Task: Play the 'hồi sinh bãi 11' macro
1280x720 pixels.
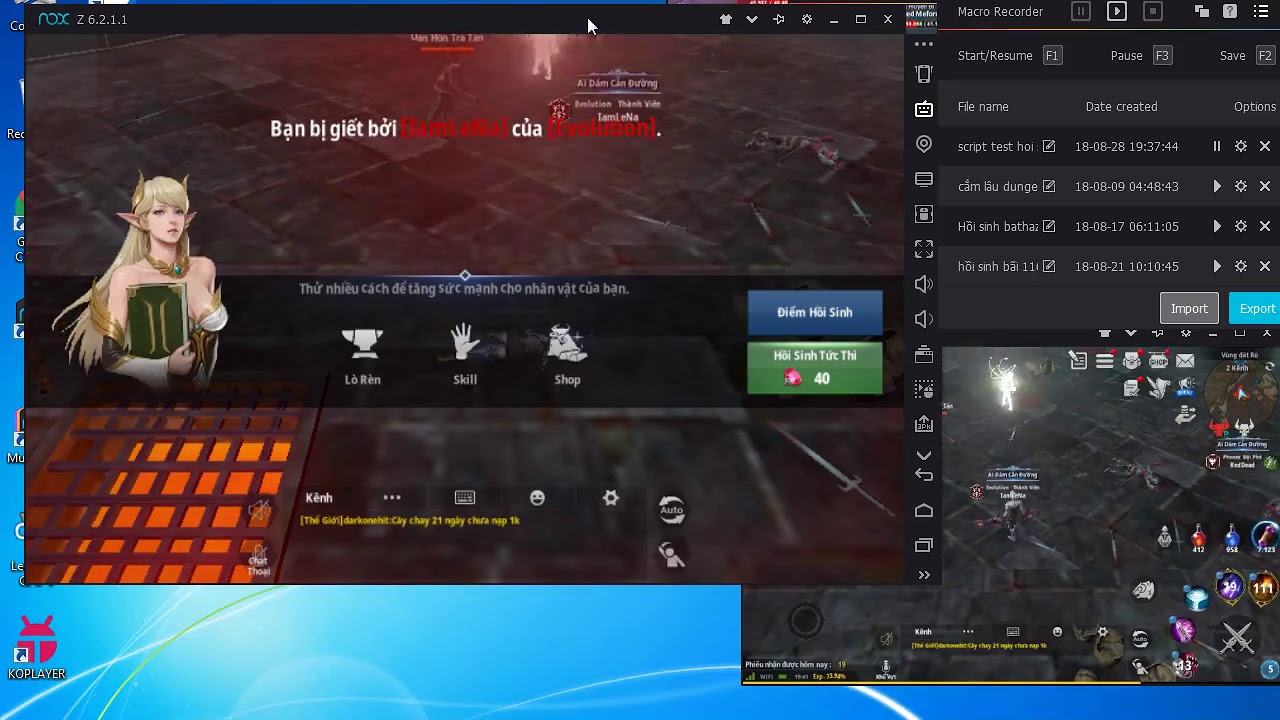Action: (1217, 266)
